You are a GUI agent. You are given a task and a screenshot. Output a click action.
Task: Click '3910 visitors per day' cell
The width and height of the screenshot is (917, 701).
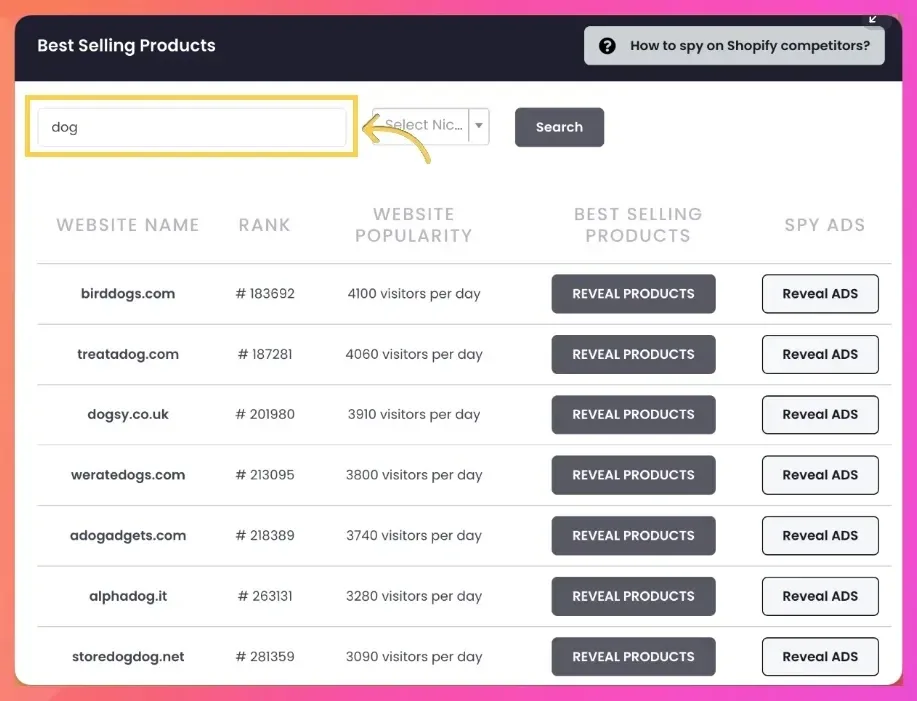pyautogui.click(x=414, y=415)
